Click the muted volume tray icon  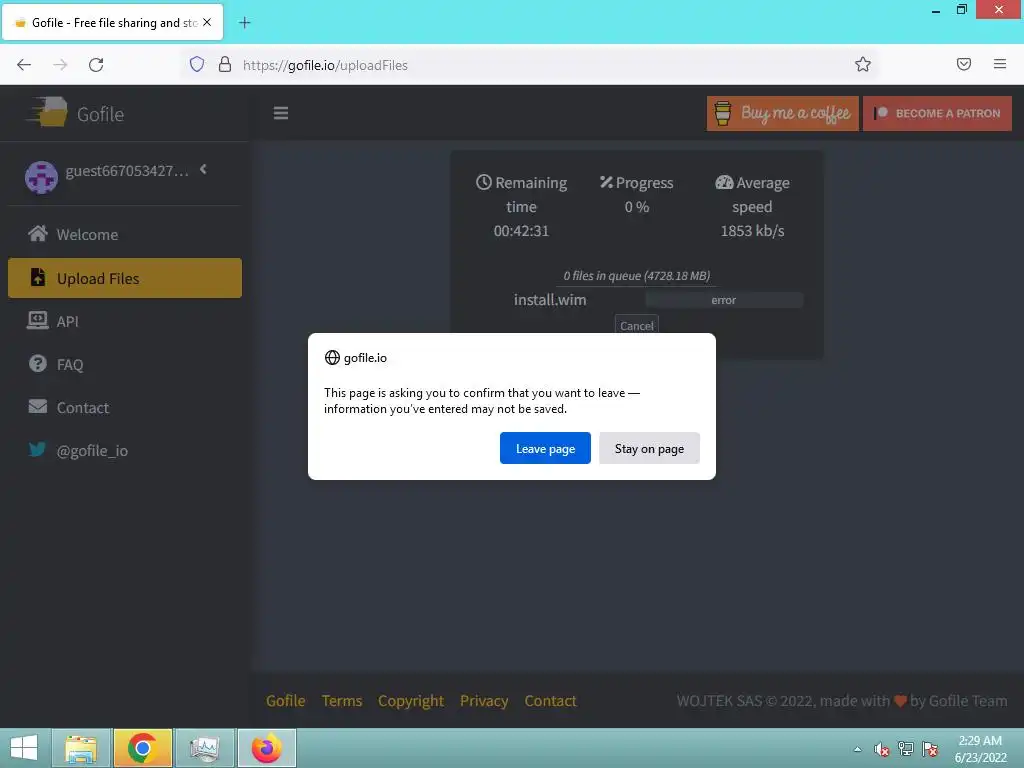pos(882,749)
